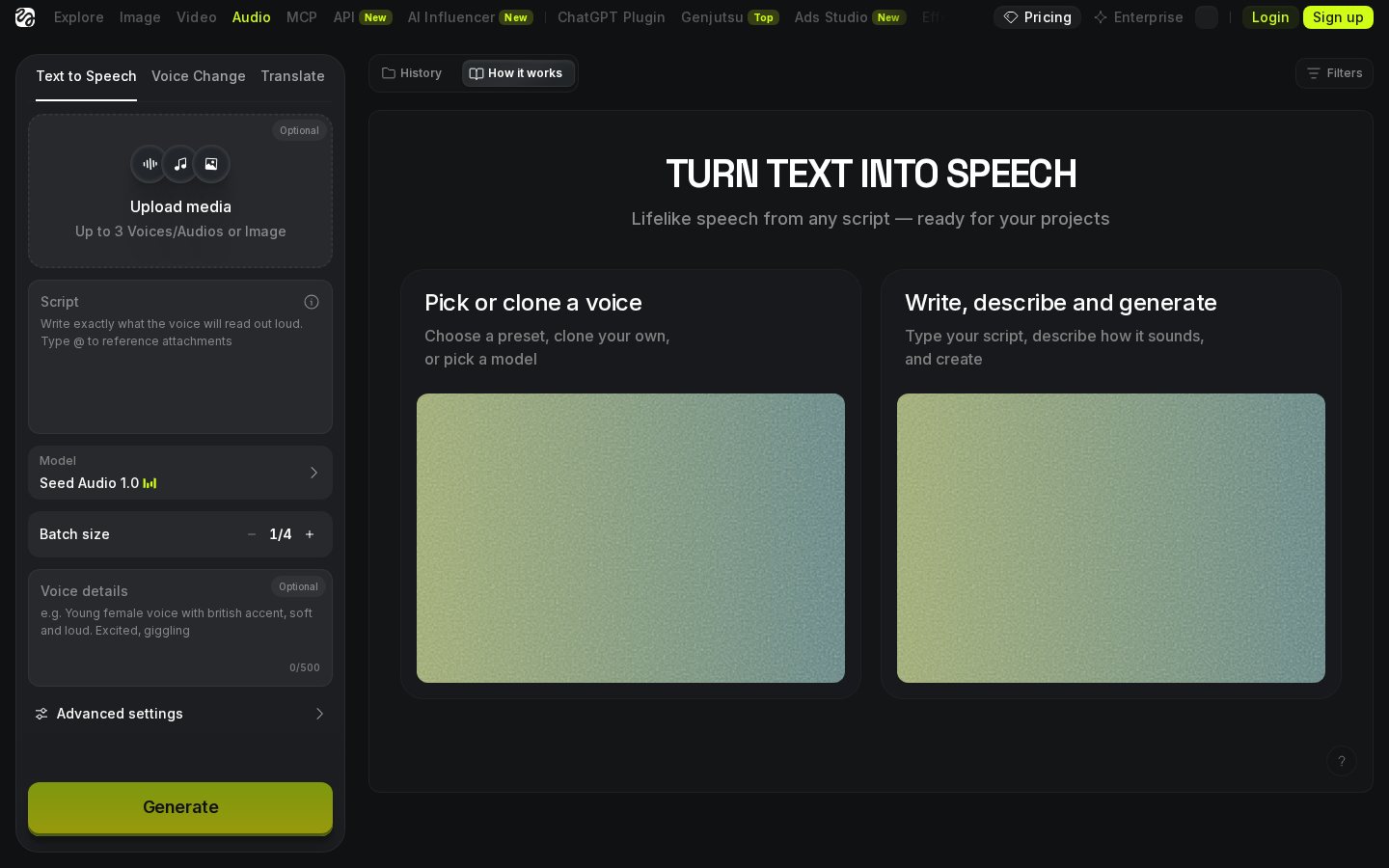Viewport: 1389px width, 868px height.
Task: Open the Script info tooltip icon
Action: click(x=312, y=302)
